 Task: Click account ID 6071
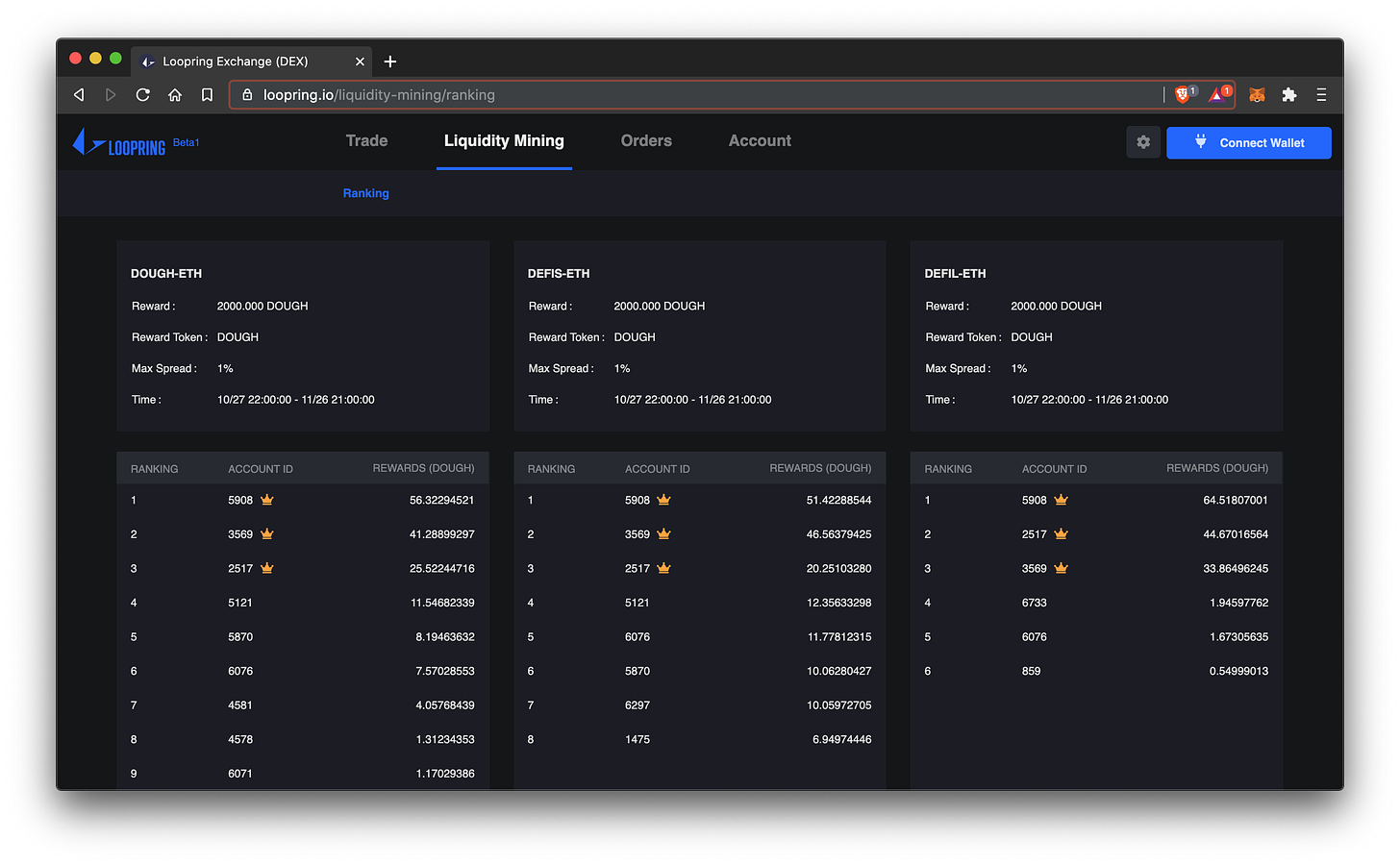pyautogui.click(x=240, y=774)
